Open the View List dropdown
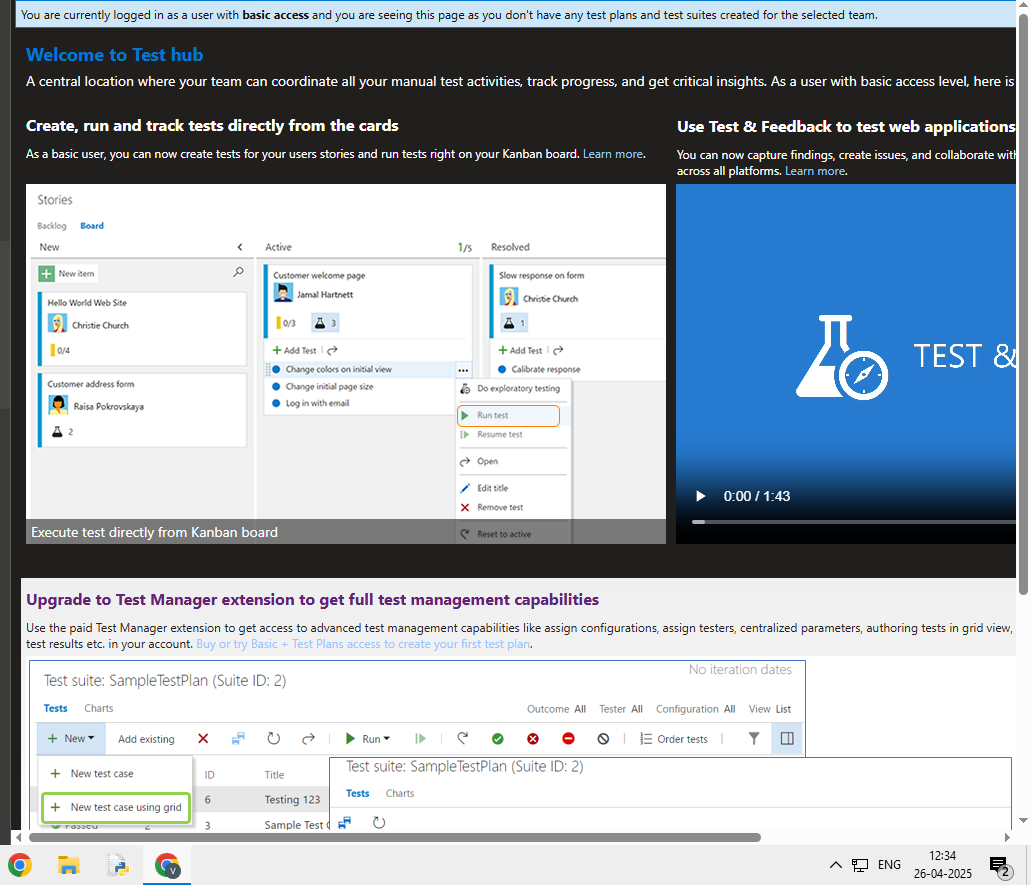This screenshot has height=885, width=1031. point(769,709)
